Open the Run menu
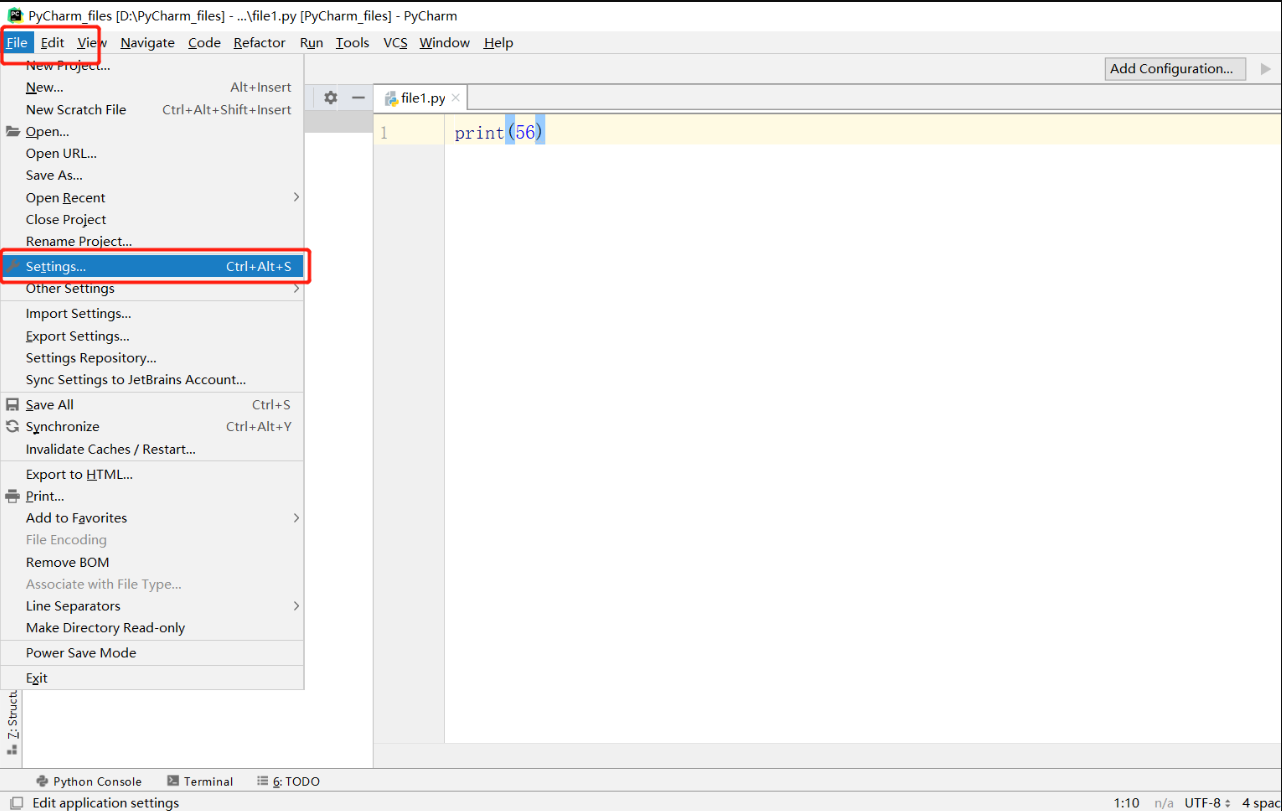The height and width of the screenshot is (811, 1282). pyautogui.click(x=311, y=42)
